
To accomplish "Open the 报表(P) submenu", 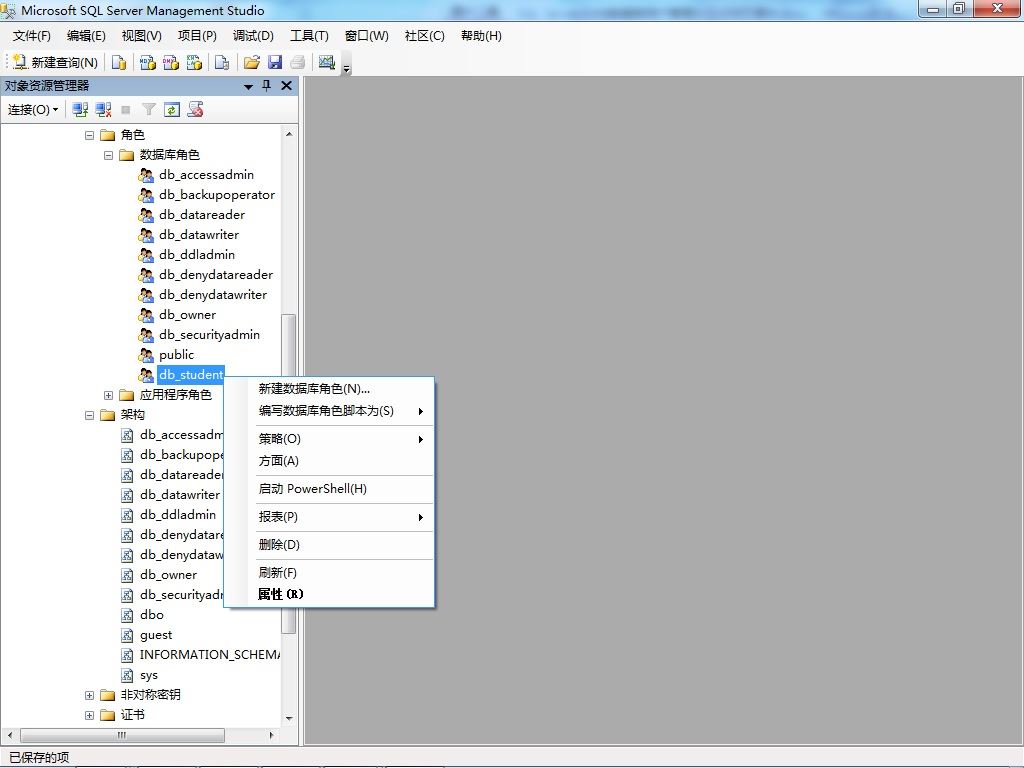I will tap(329, 517).
